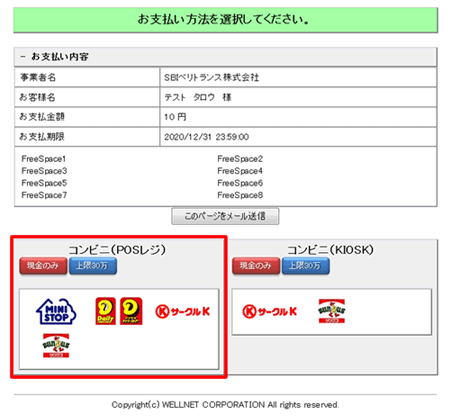Choose the コンビニ(POSレジ) payment heading
The height and width of the screenshot is (416, 450).
click(x=117, y=250)
